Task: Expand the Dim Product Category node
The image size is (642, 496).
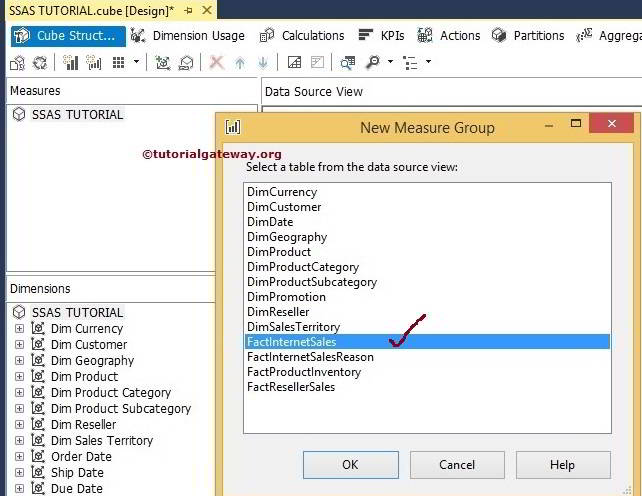Action: [x=19, y=392]
